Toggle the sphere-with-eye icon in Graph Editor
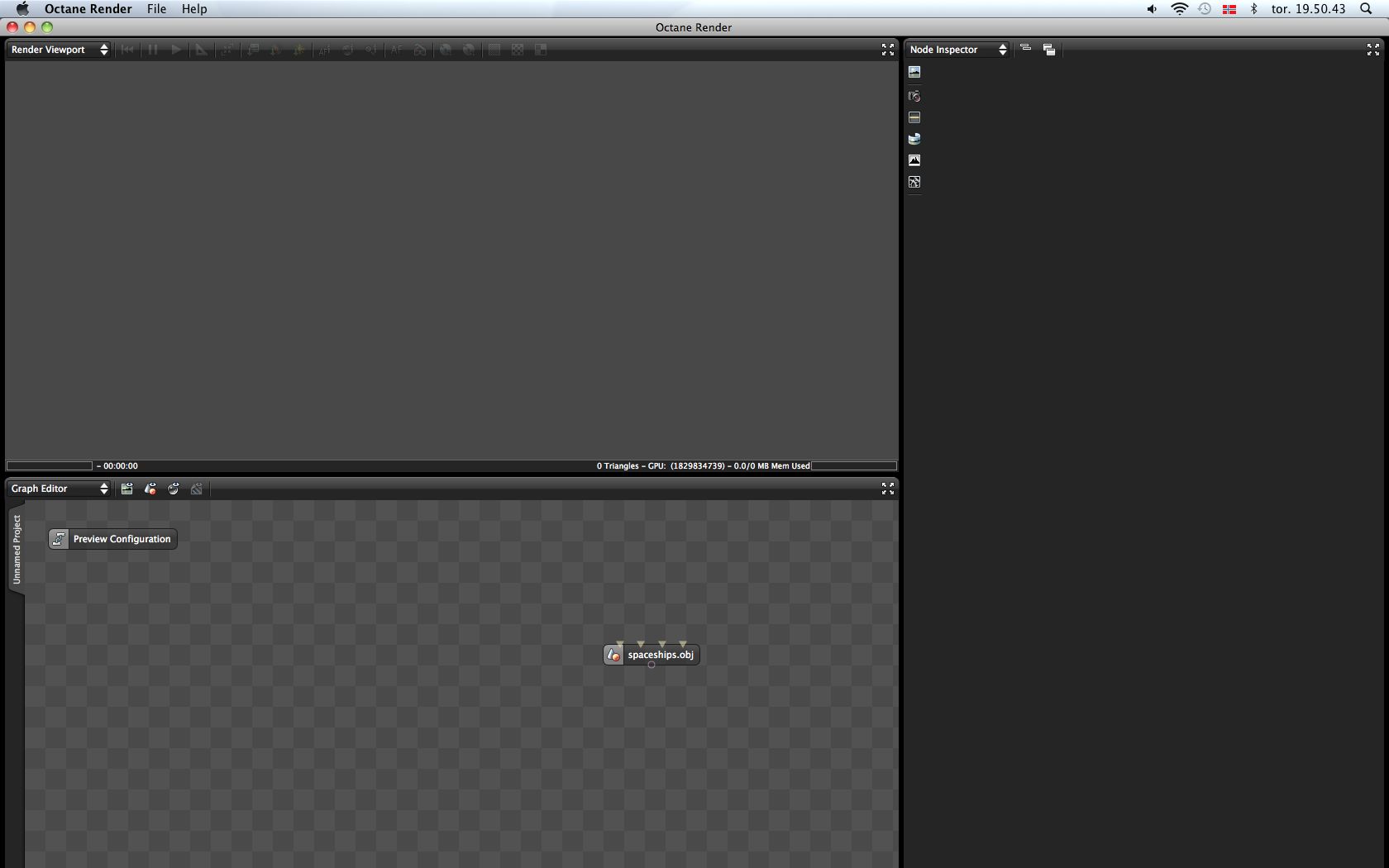This screenshot has width=1389, height=868. click(x=174, y=489)
